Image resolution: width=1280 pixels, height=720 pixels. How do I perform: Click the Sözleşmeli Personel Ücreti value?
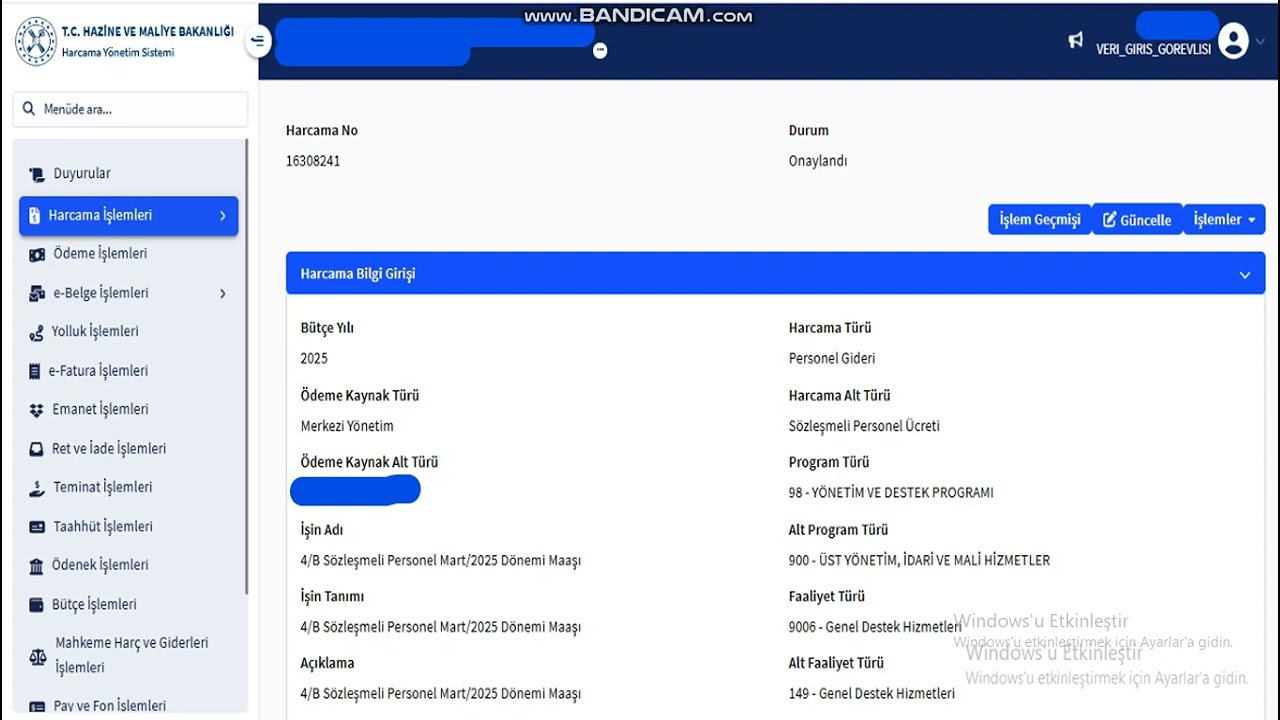point(864,426)
